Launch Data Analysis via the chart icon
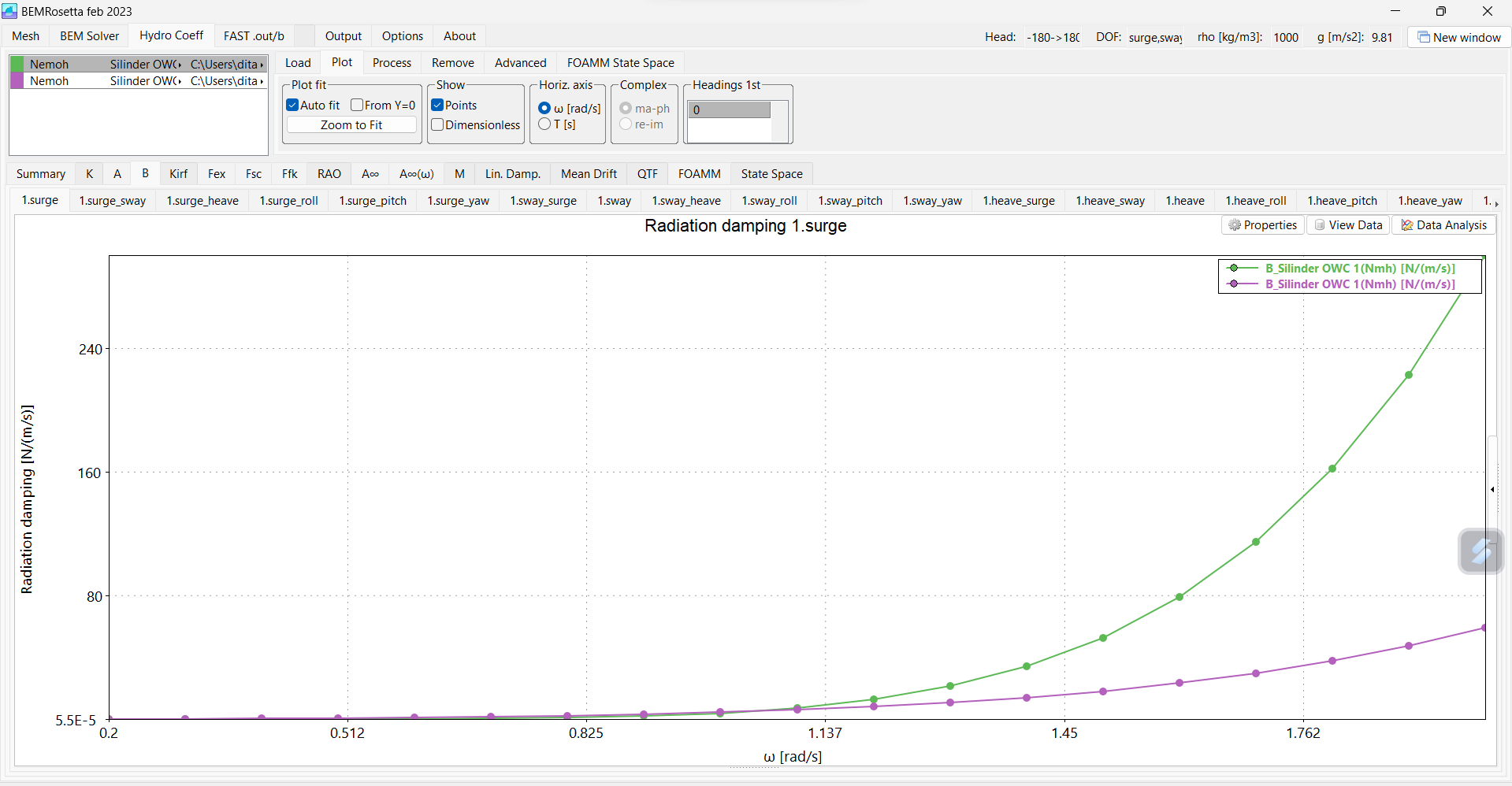Viewport: 1512px width, 786px height. point(1443,224)
